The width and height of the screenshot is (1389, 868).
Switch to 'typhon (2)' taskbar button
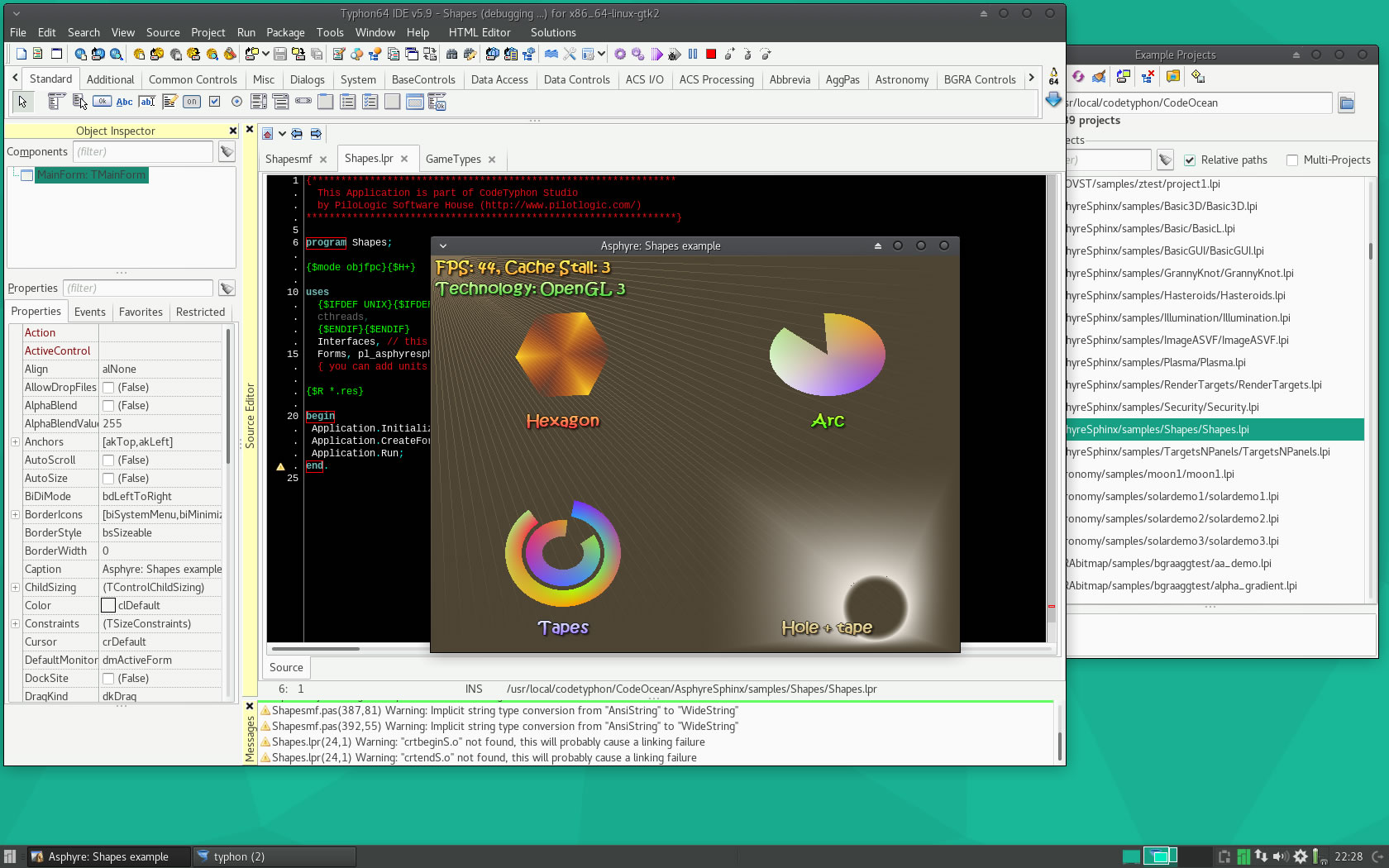275,856
